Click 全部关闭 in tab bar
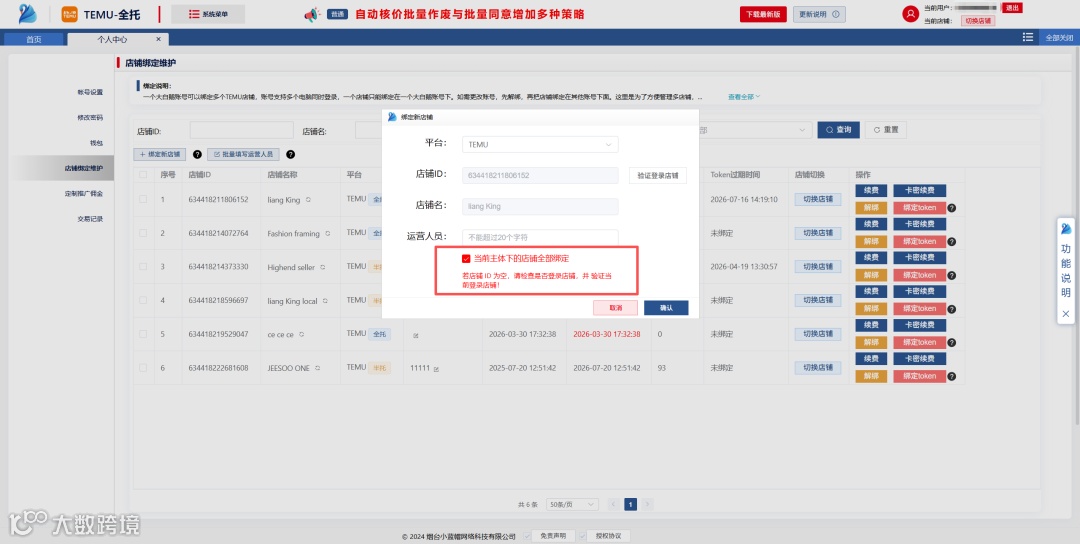Screen dimensions: 1080x544 [1059, 38]
